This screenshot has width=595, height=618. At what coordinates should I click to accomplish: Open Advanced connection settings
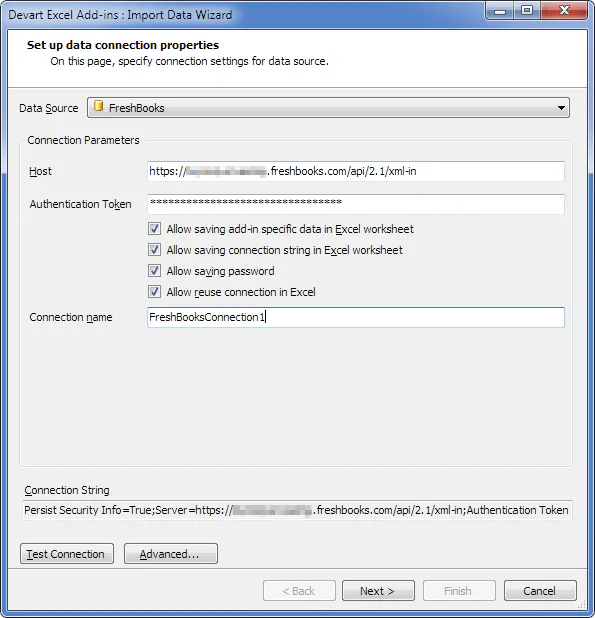click(x=171, y=554)
